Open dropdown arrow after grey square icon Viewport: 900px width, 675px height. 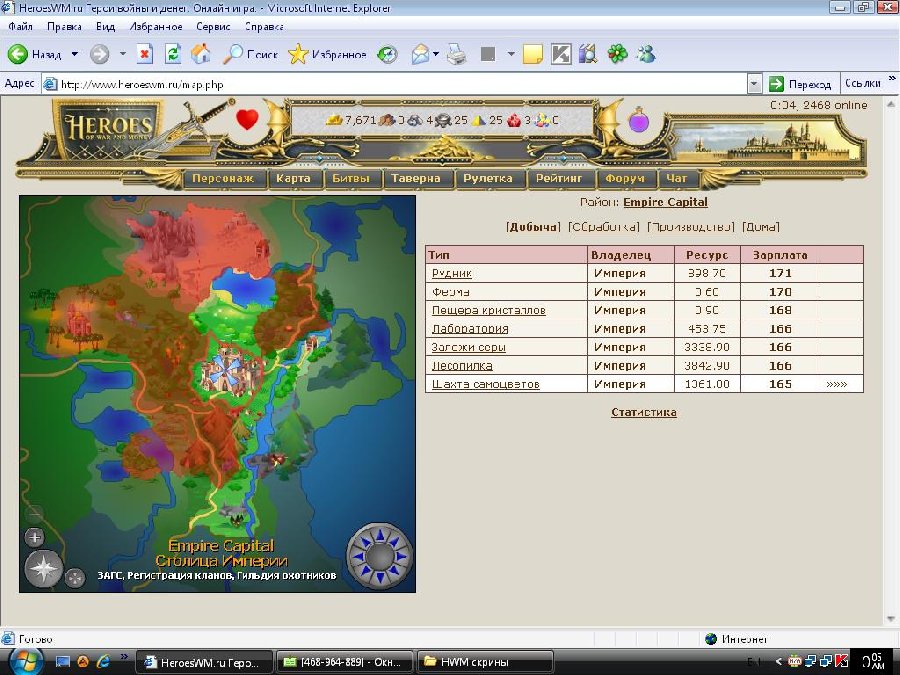511,55
